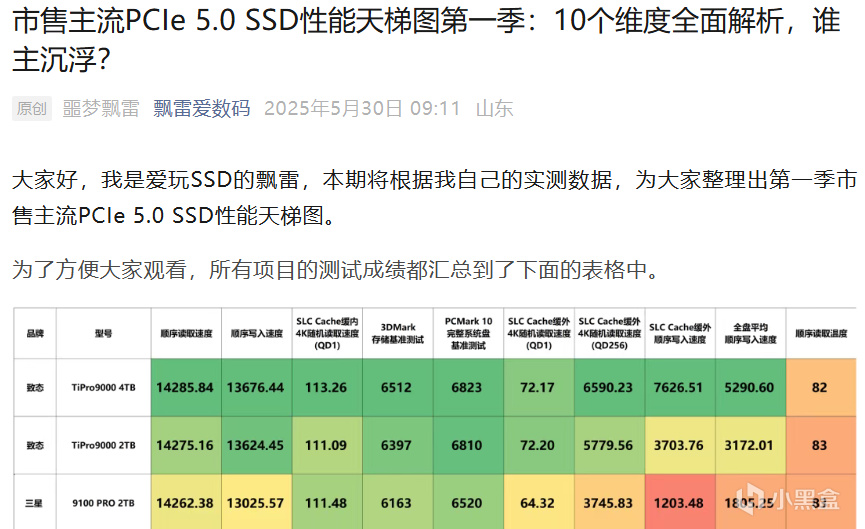Screen dimensions: 865x529
Task: Click the 型号 column header
Action: (x=104, y=333)
